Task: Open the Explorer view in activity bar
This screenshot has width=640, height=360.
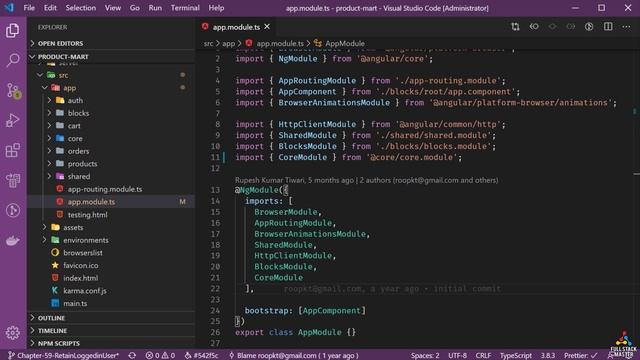Action: coord(13,30)
